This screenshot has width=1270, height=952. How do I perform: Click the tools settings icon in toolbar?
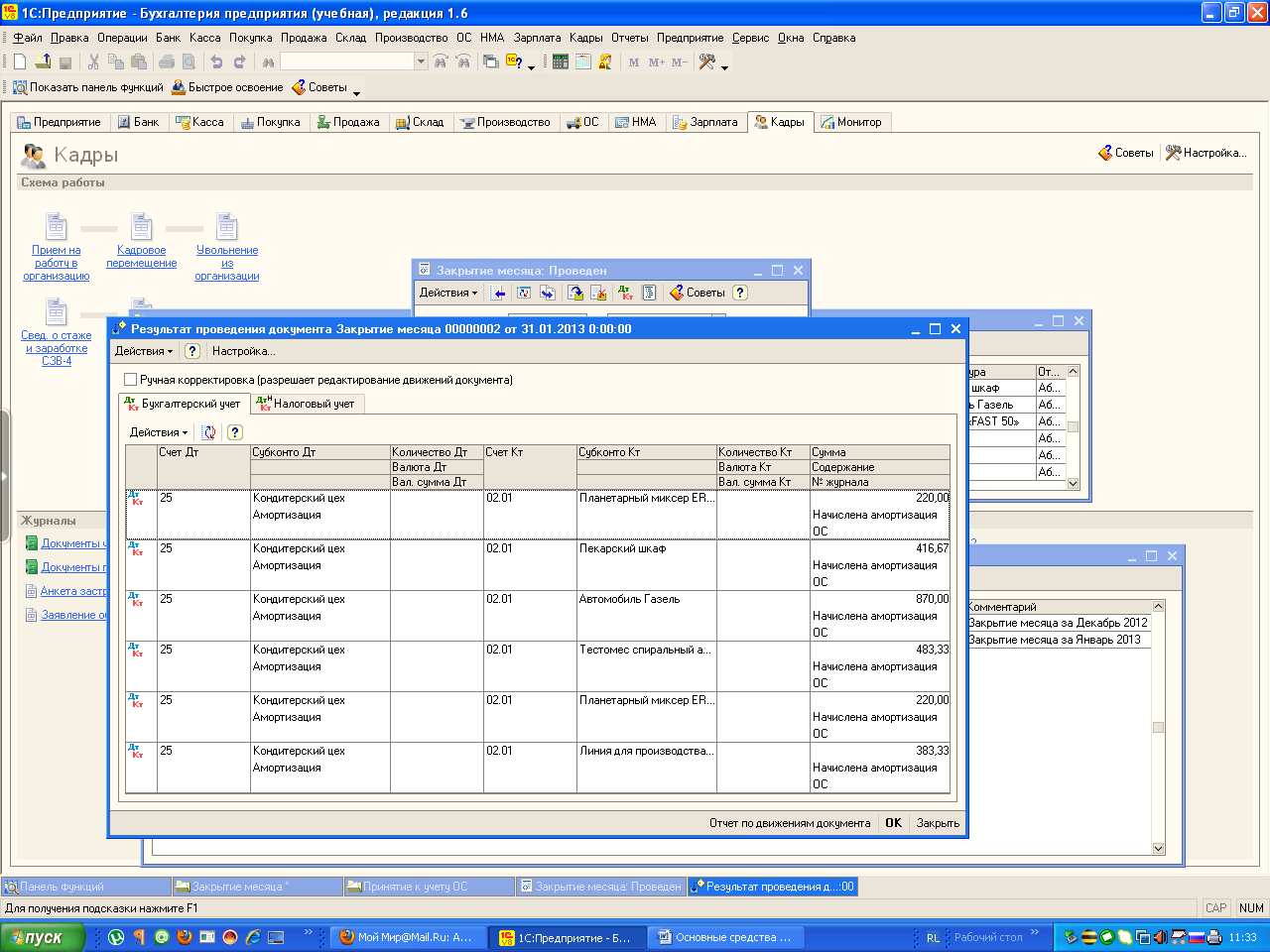tap(706, 61)
